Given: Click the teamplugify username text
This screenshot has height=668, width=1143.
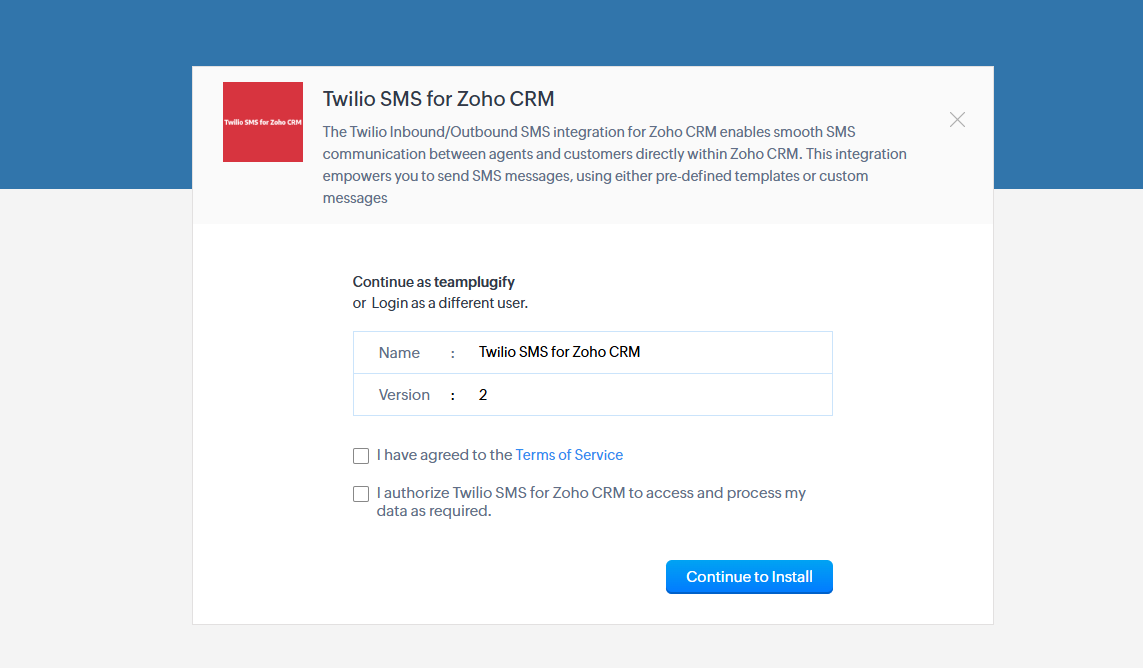Looking at the screenshot, I should [x=474, y=282].
